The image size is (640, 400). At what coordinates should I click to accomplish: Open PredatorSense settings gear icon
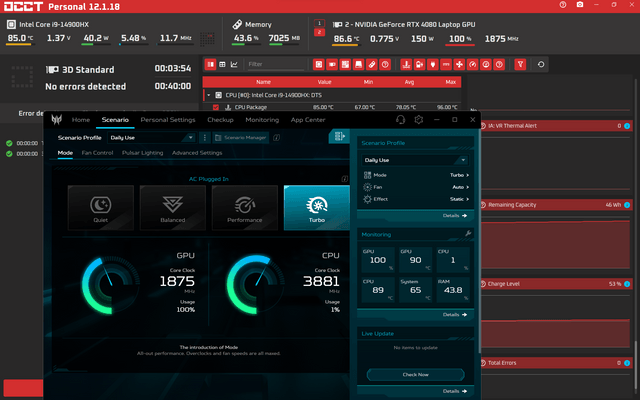tap(418, 120)
